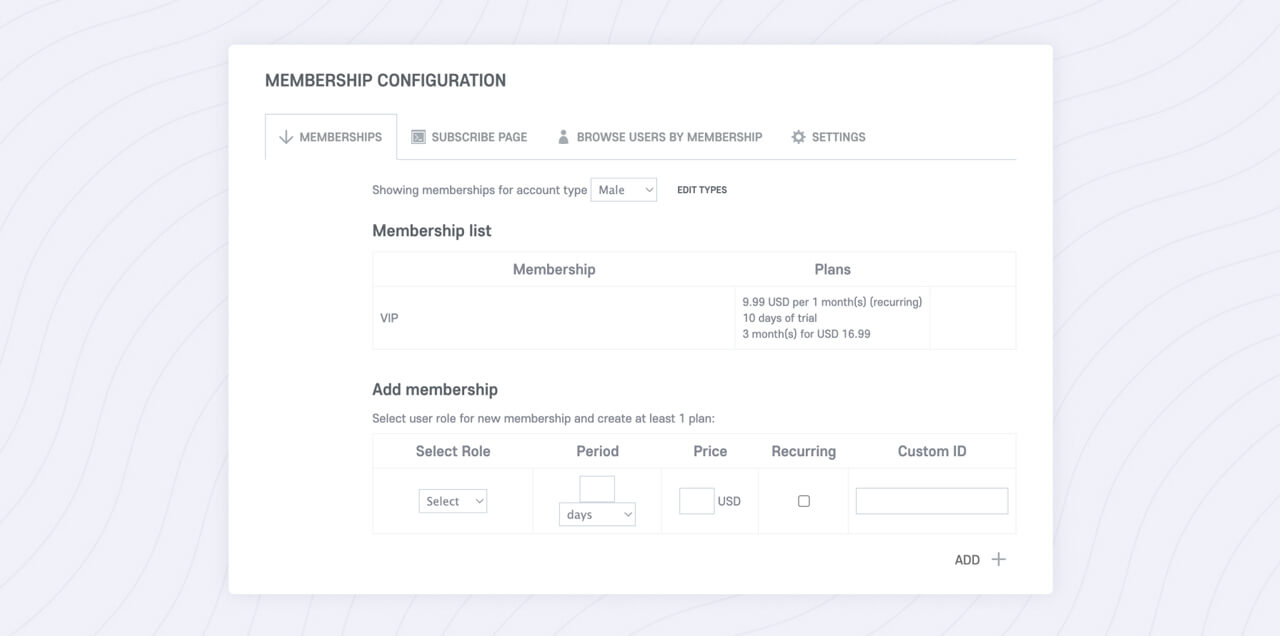
Task: Go to Browse Users By Membership tab
Action: (x=669, y=137)
